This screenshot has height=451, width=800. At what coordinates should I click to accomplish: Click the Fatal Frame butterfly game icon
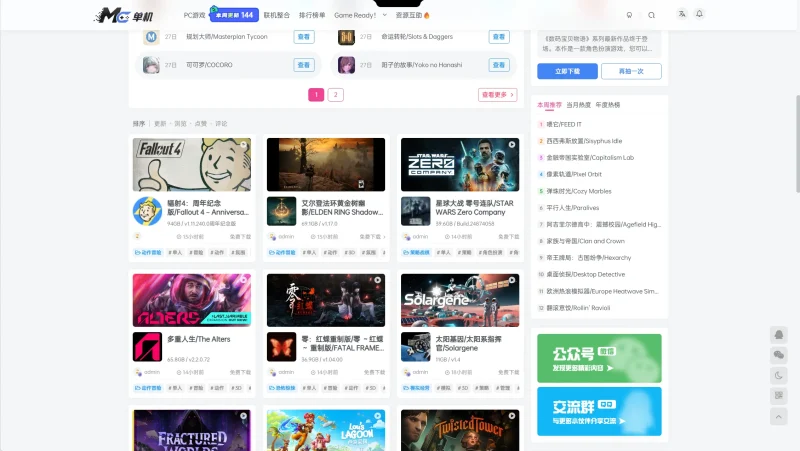[x=281, y=347]
